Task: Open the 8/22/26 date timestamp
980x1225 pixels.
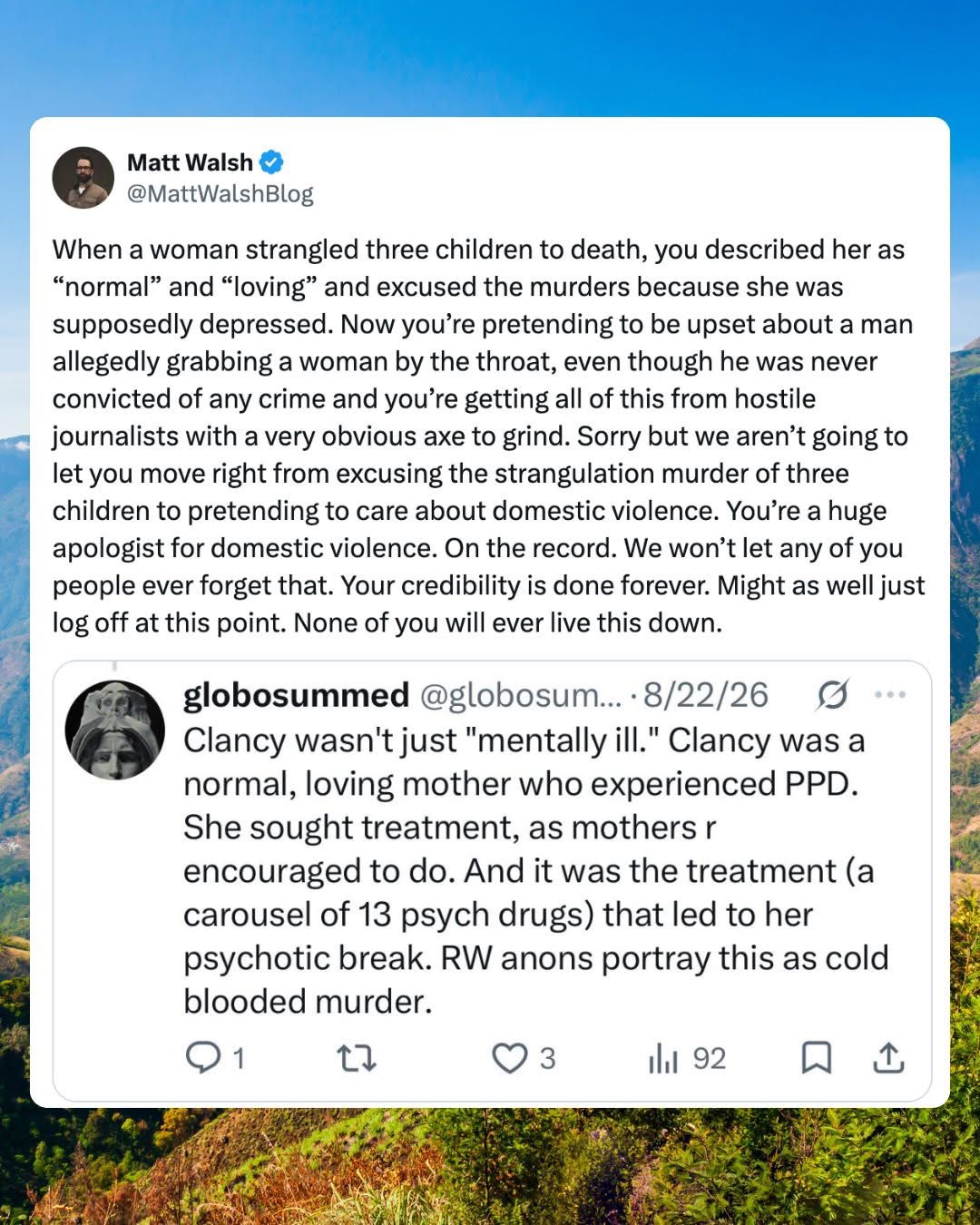Action: 705,695
